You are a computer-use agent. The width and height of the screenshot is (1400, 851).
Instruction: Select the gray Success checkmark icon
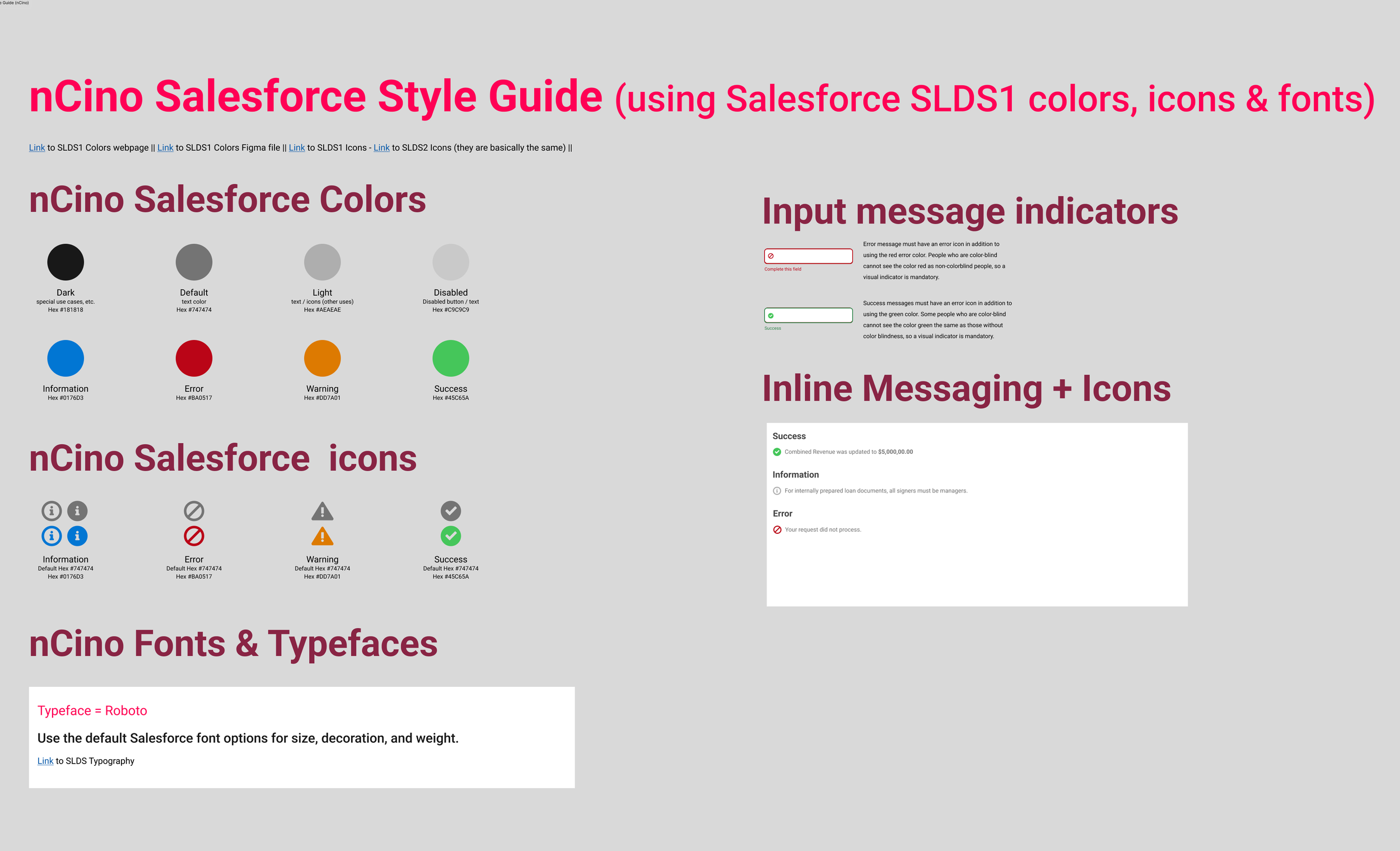tap(451, 510)
